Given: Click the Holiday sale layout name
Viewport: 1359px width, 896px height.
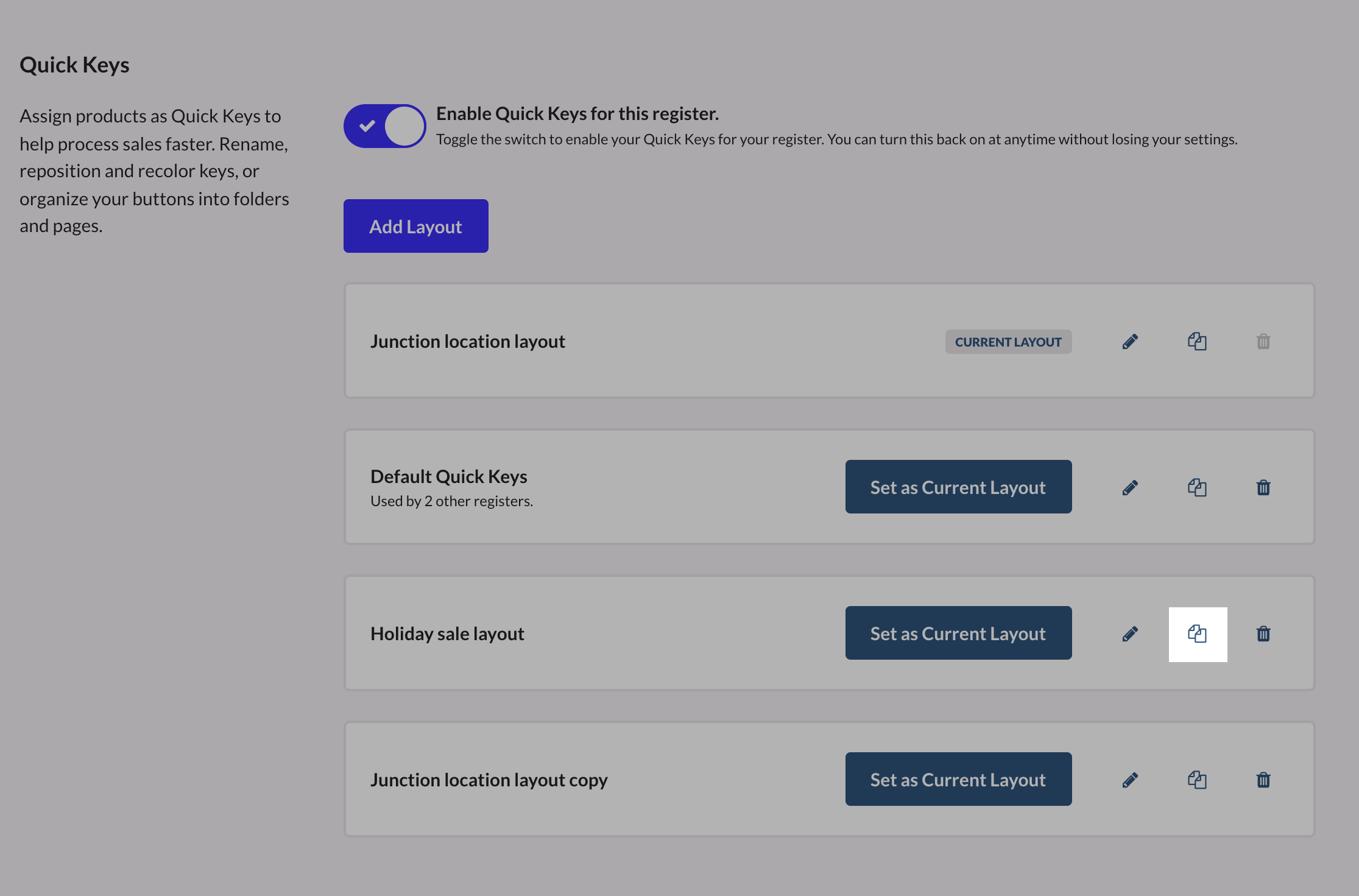Looking at the screenshot, I should click(447, 633).
